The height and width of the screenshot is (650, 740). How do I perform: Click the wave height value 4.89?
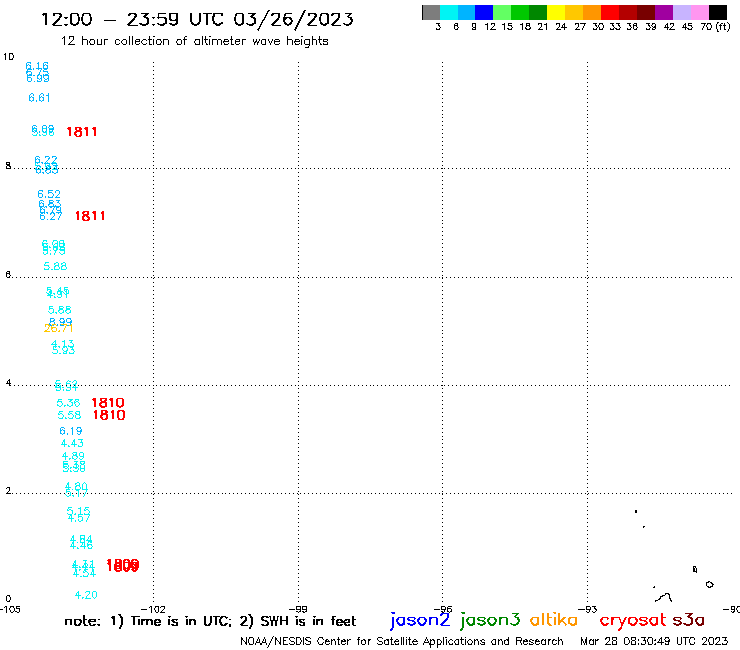coord(73,456)
